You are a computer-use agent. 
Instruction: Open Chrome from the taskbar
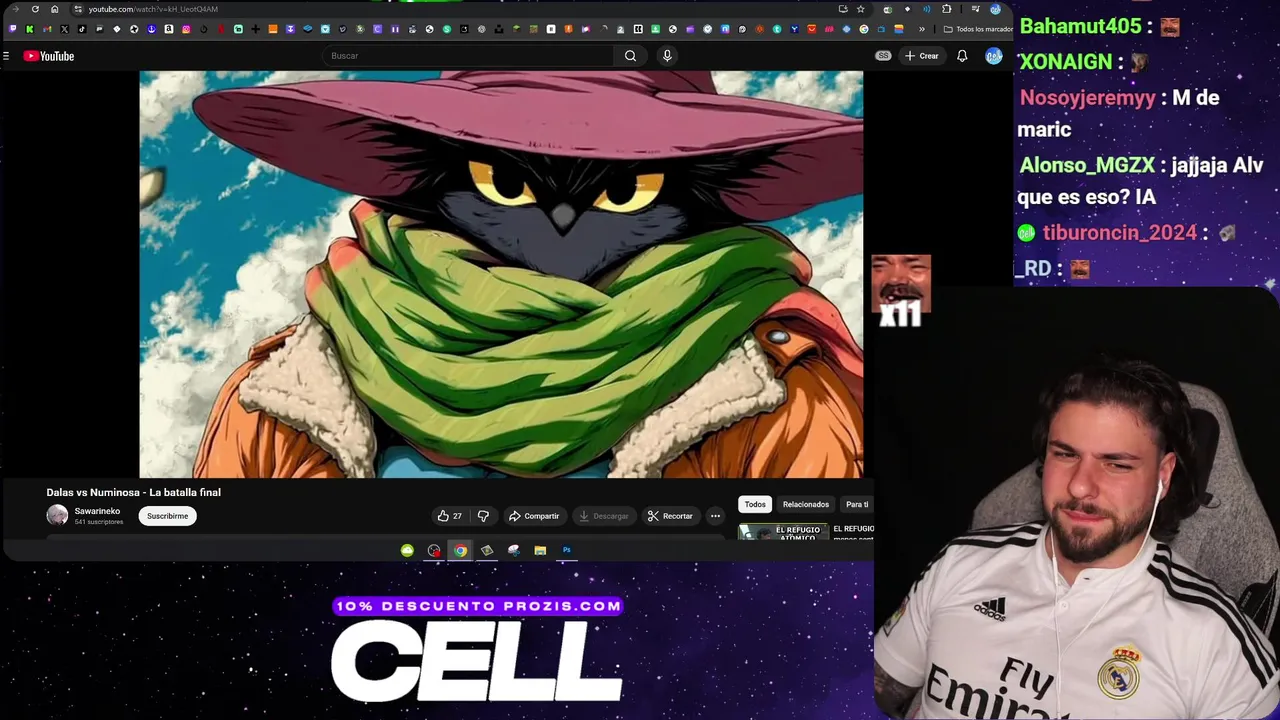pos(460,550)
